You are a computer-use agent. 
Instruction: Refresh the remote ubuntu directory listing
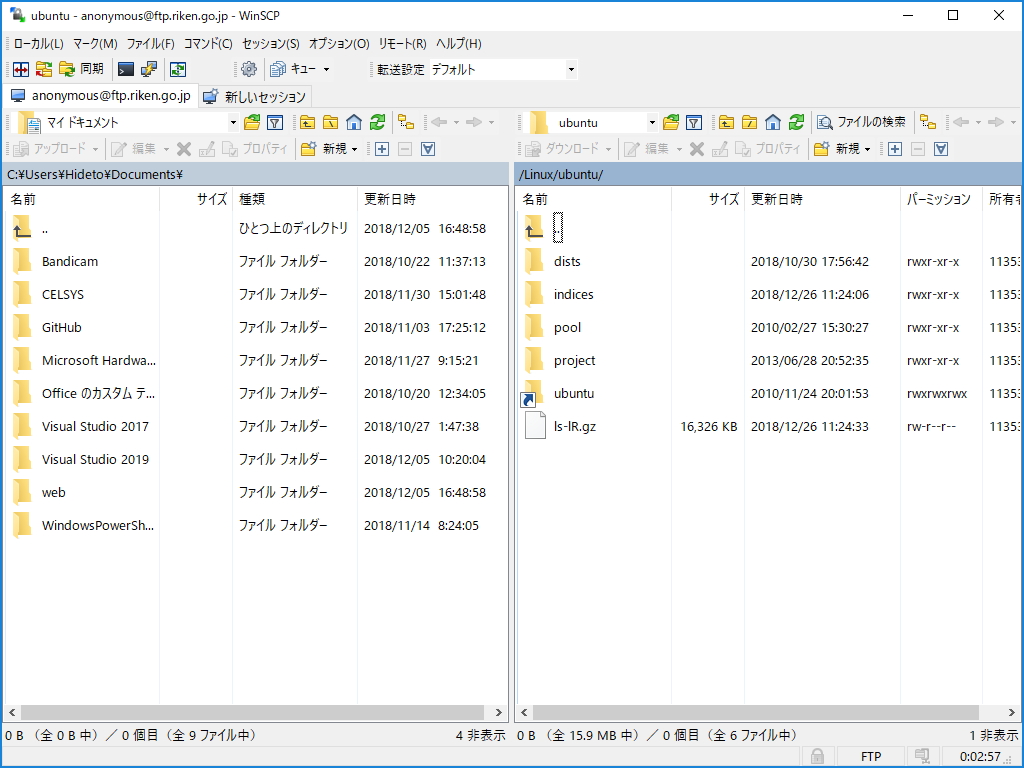point(796,121)
